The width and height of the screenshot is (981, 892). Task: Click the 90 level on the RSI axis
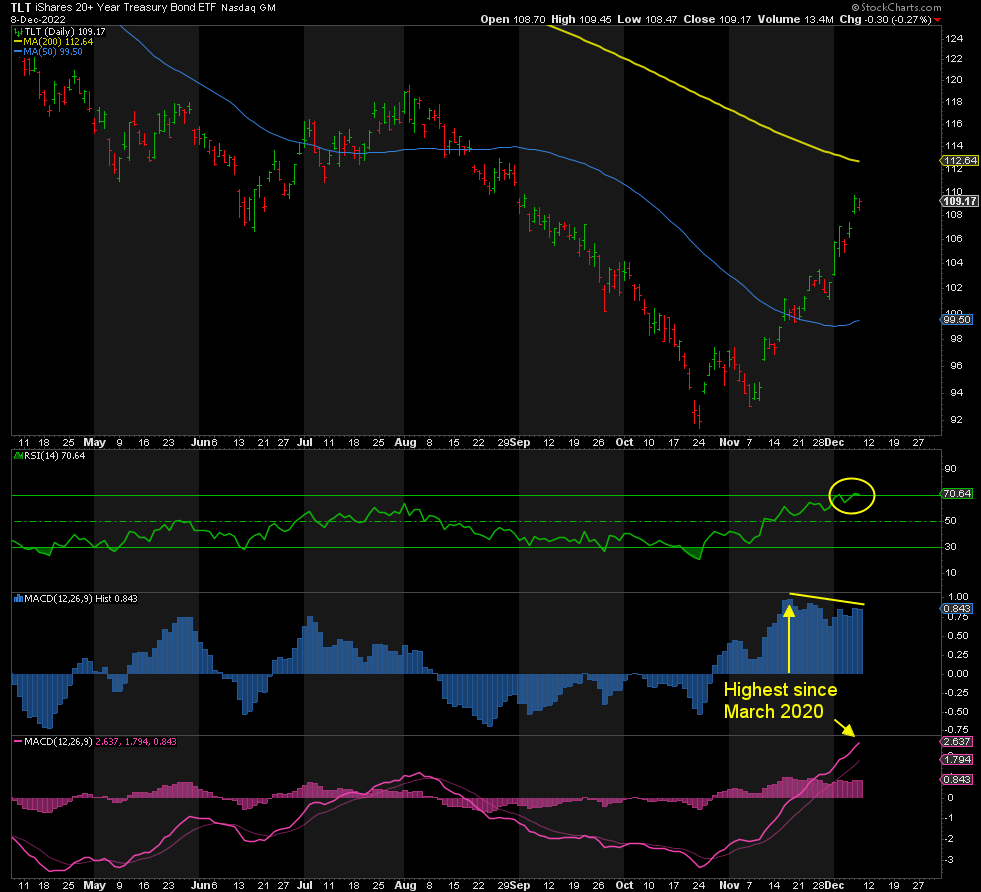(x=950, y=469)
